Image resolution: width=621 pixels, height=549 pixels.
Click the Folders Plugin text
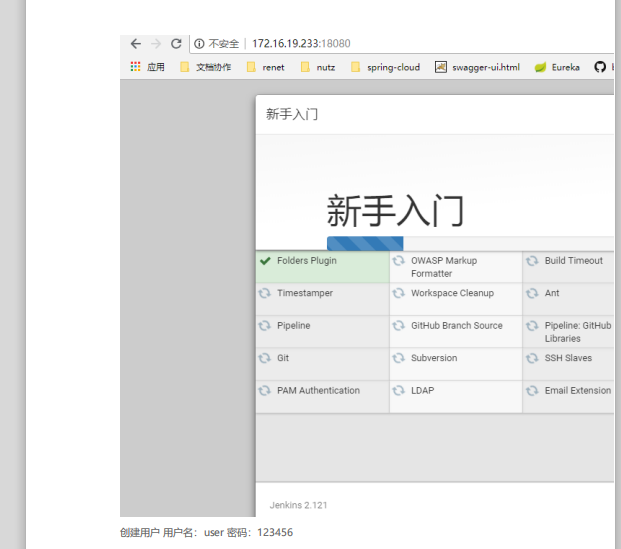click(307, 261)
